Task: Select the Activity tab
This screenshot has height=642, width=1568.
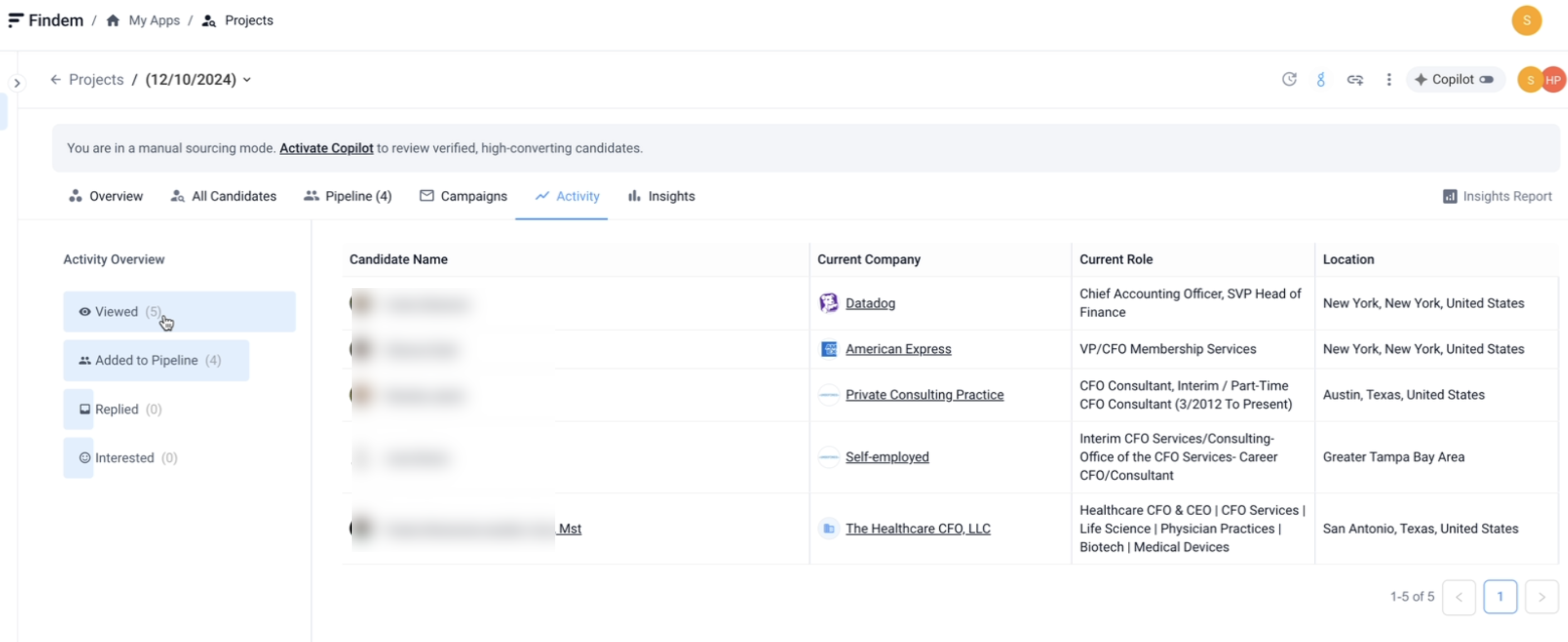Action: (566, 196)
